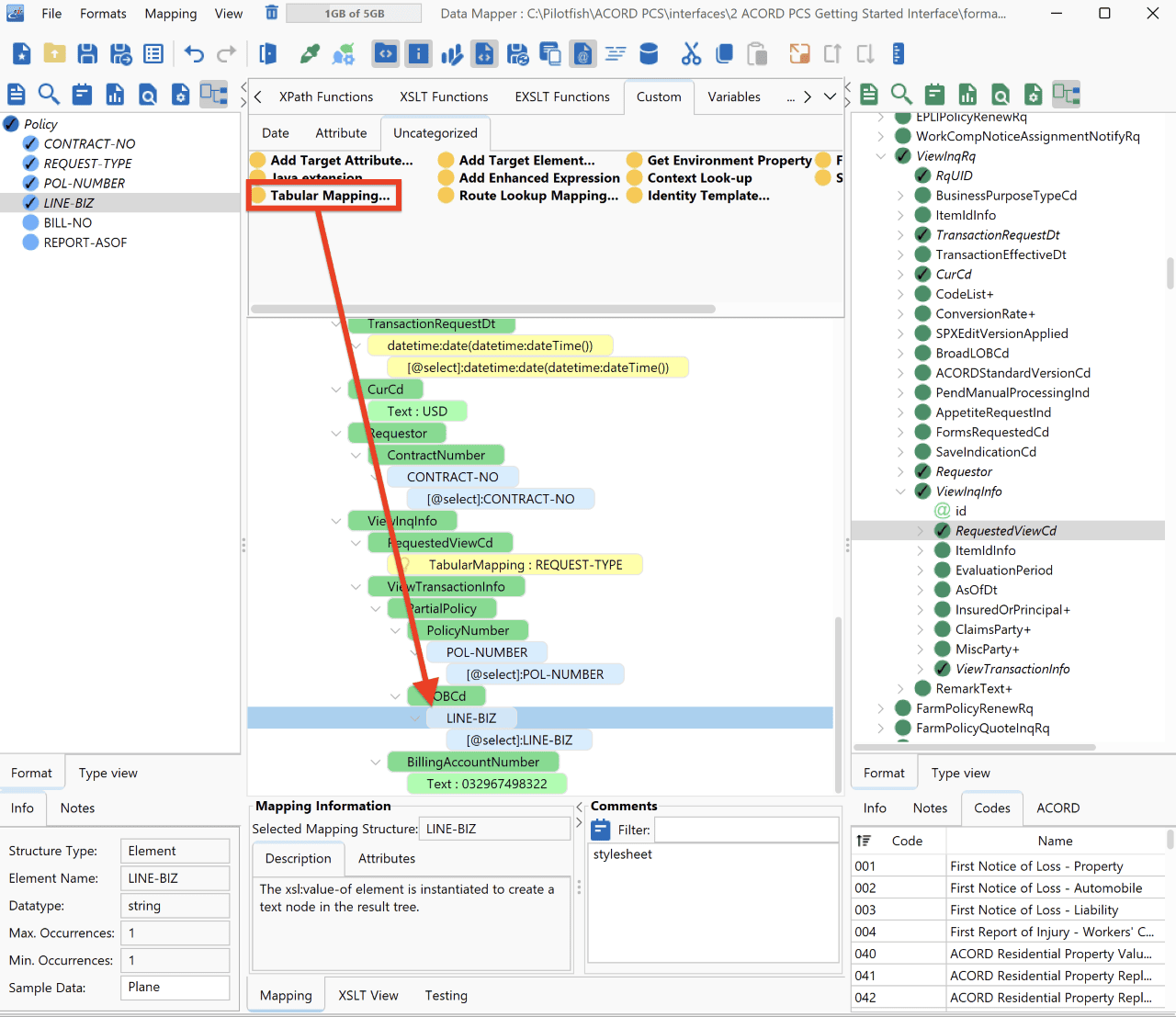Click the orange expand-arrows toolbar icon
This screenshot has height=1017, width=1176.
click(x=799, y=54)
